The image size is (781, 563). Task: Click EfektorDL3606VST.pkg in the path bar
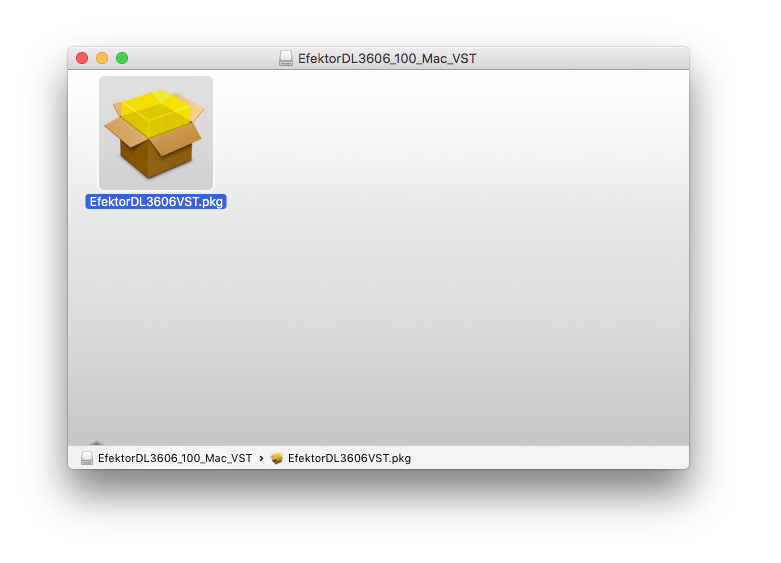pyautogui.click(x=349, y=458)
